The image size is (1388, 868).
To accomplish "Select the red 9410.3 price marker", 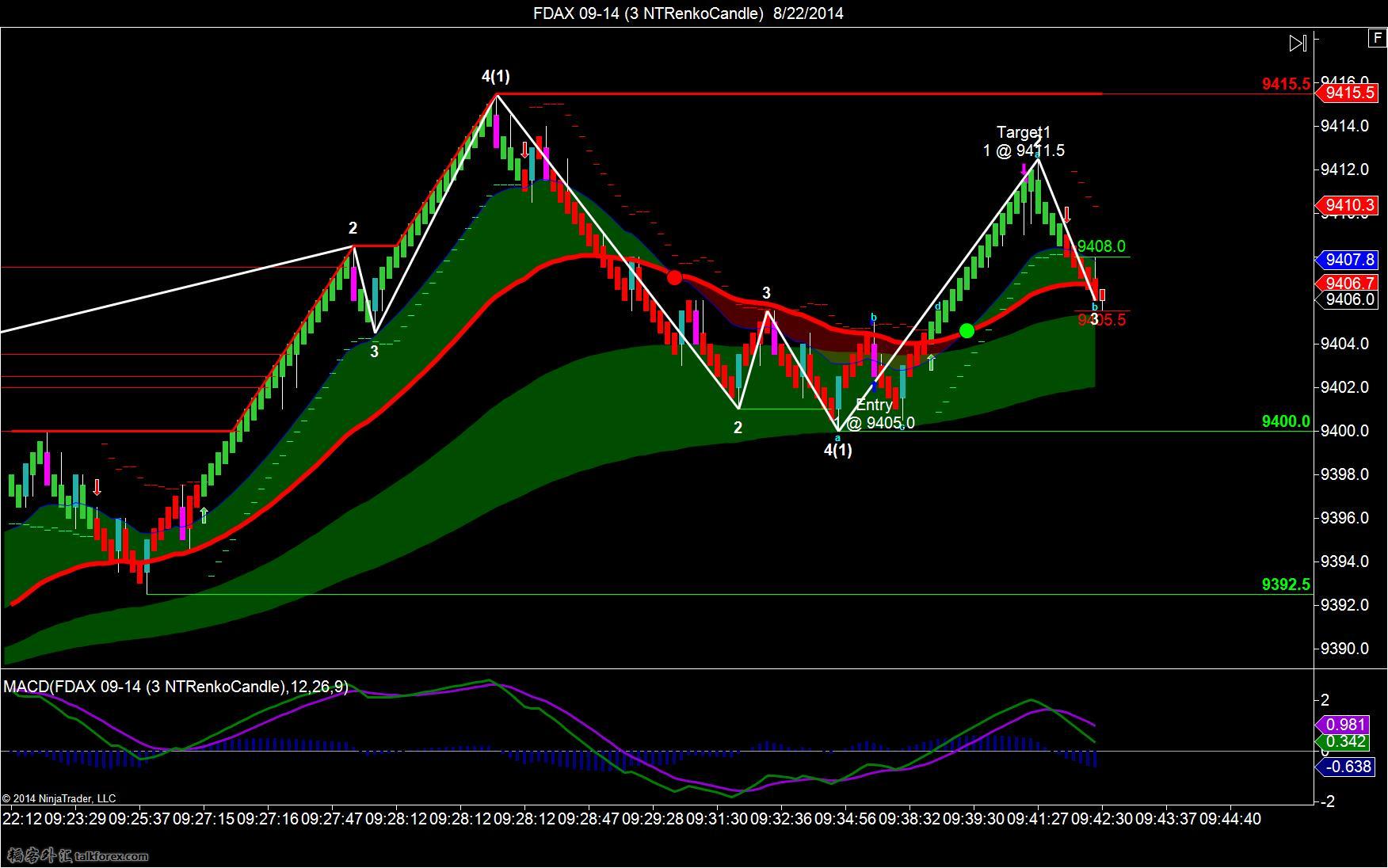I will point(1346,206).
